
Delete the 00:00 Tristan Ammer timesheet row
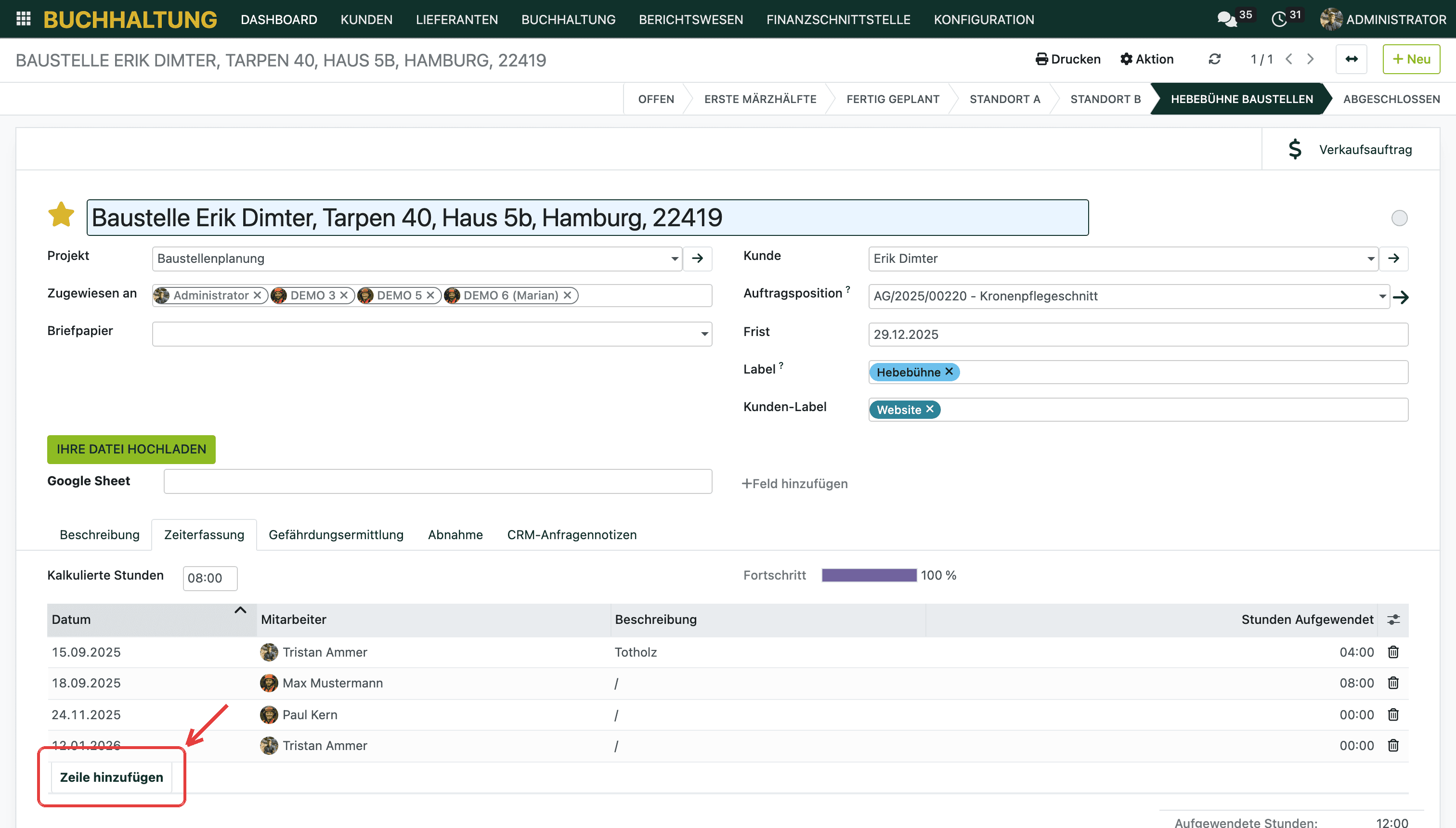1393,745
